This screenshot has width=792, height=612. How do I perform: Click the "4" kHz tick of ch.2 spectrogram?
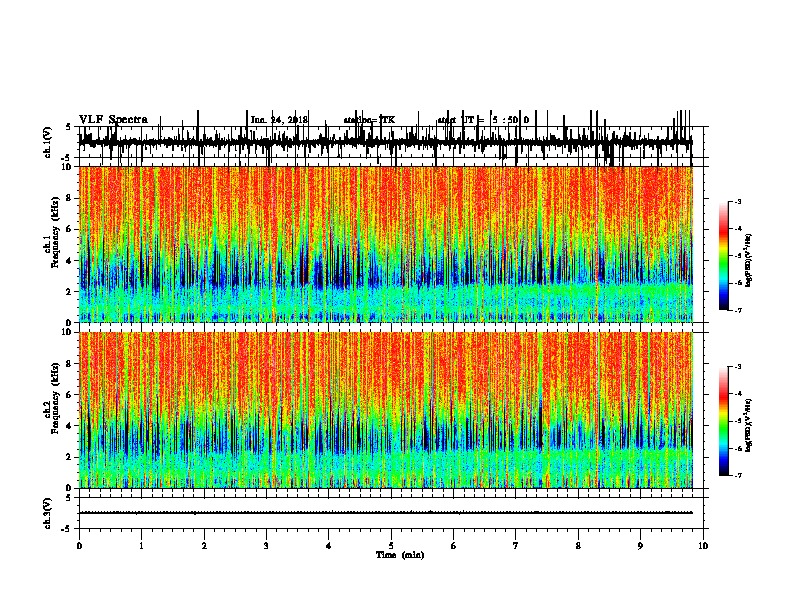[70, 426]
